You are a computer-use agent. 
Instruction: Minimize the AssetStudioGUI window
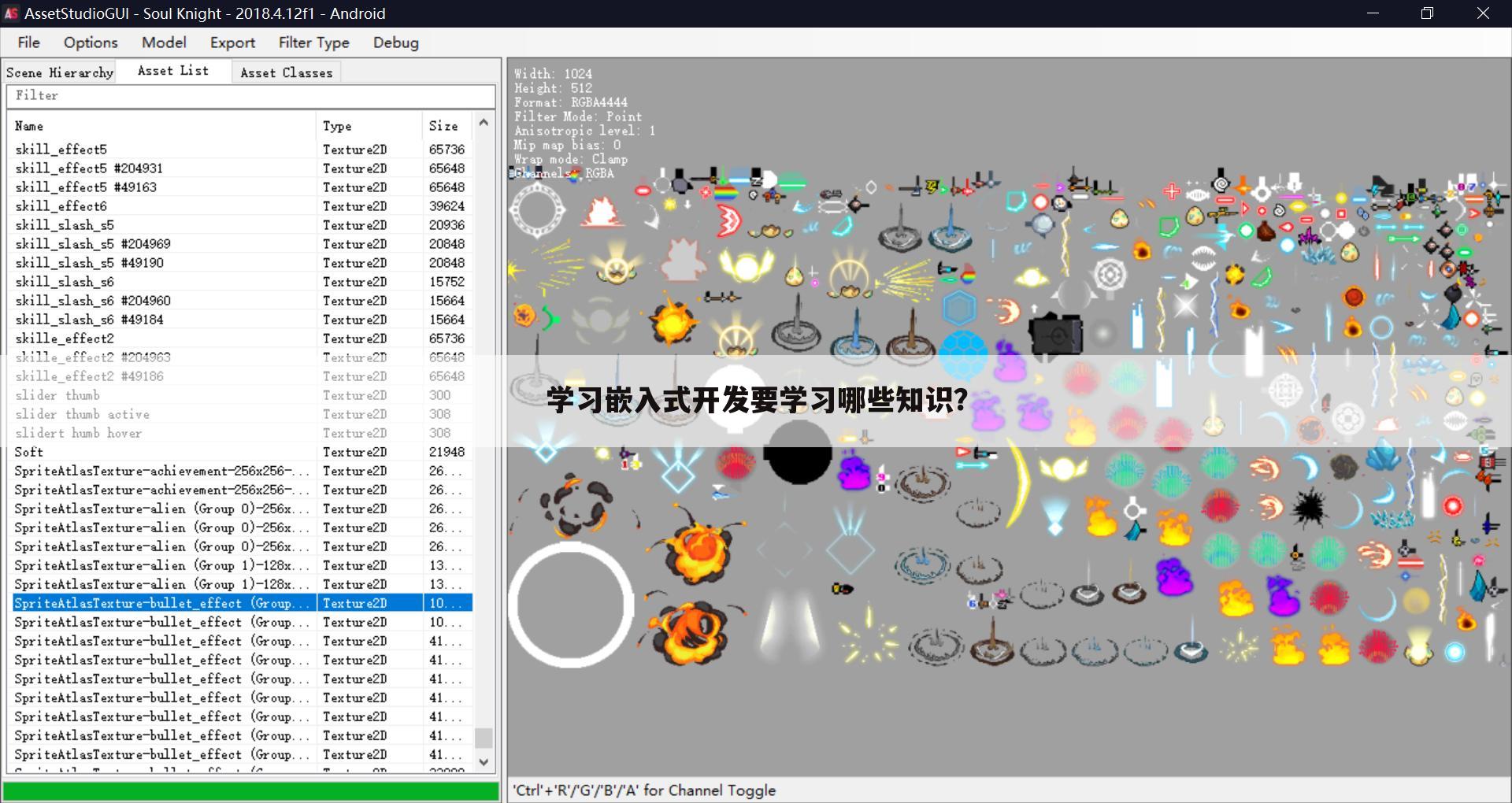point(1373,13)
